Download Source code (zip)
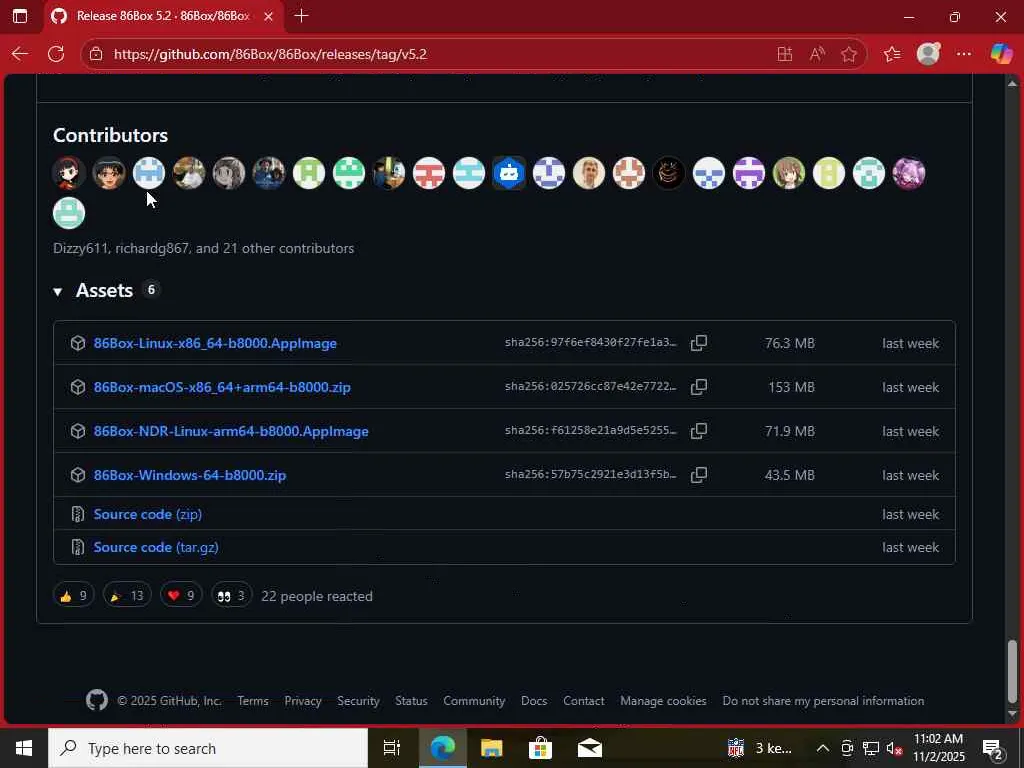 tap(148, 514)
